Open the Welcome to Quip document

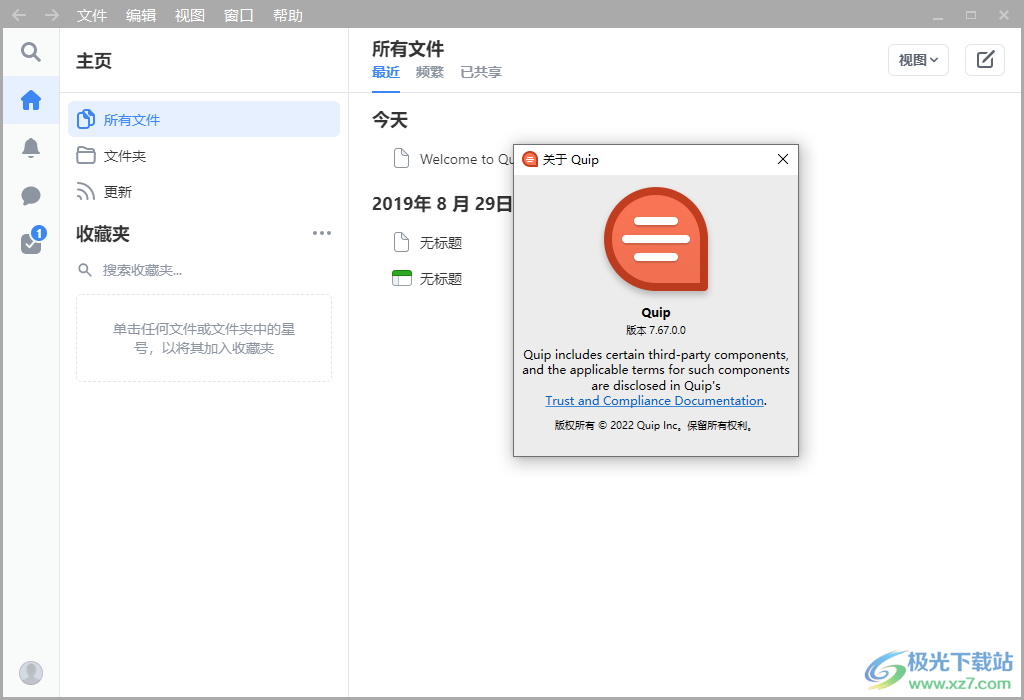coord(466,159)
